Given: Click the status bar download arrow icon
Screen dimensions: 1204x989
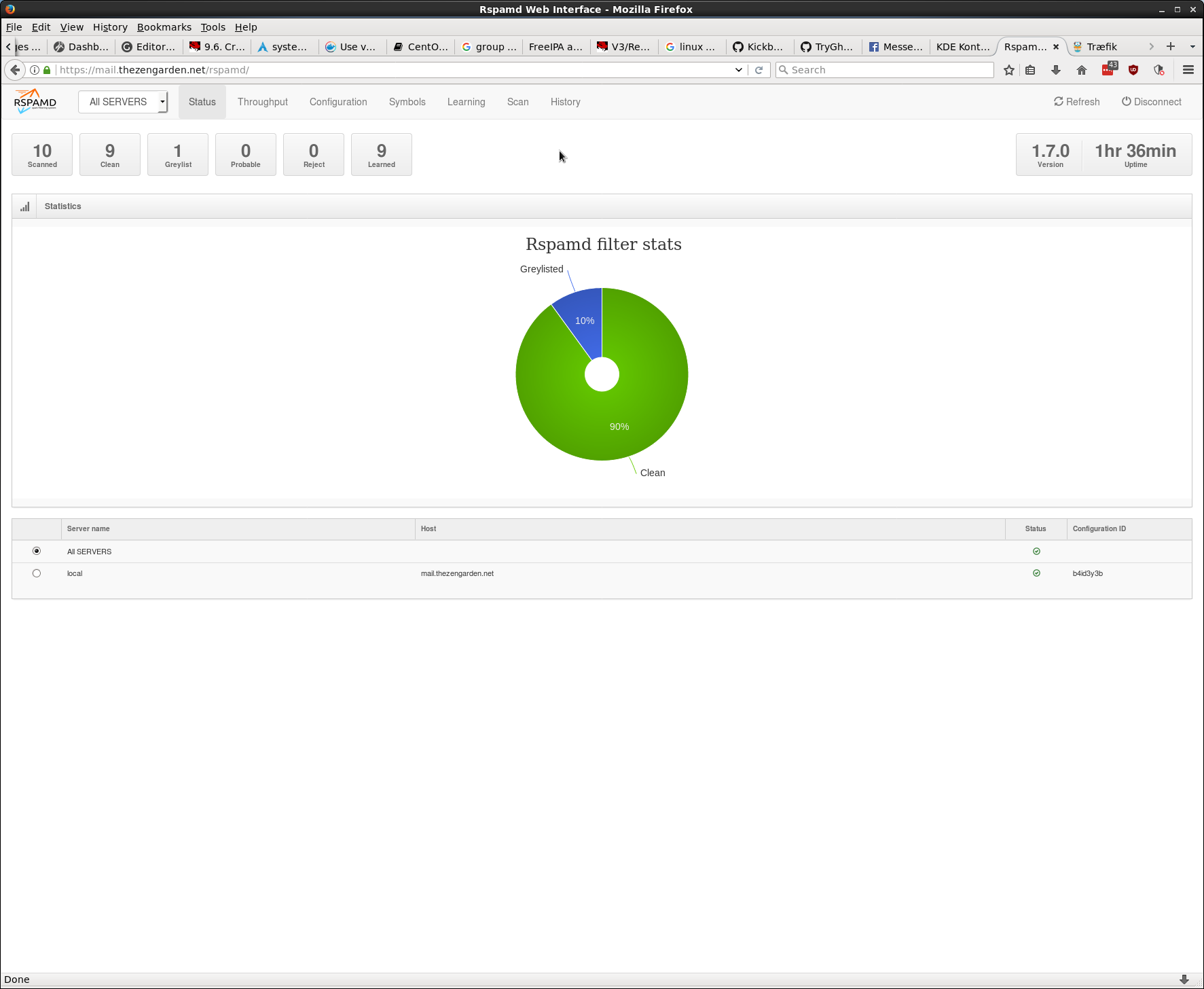Looking at the screenshot, I should pyautogui.click(x=1184, y=979).
